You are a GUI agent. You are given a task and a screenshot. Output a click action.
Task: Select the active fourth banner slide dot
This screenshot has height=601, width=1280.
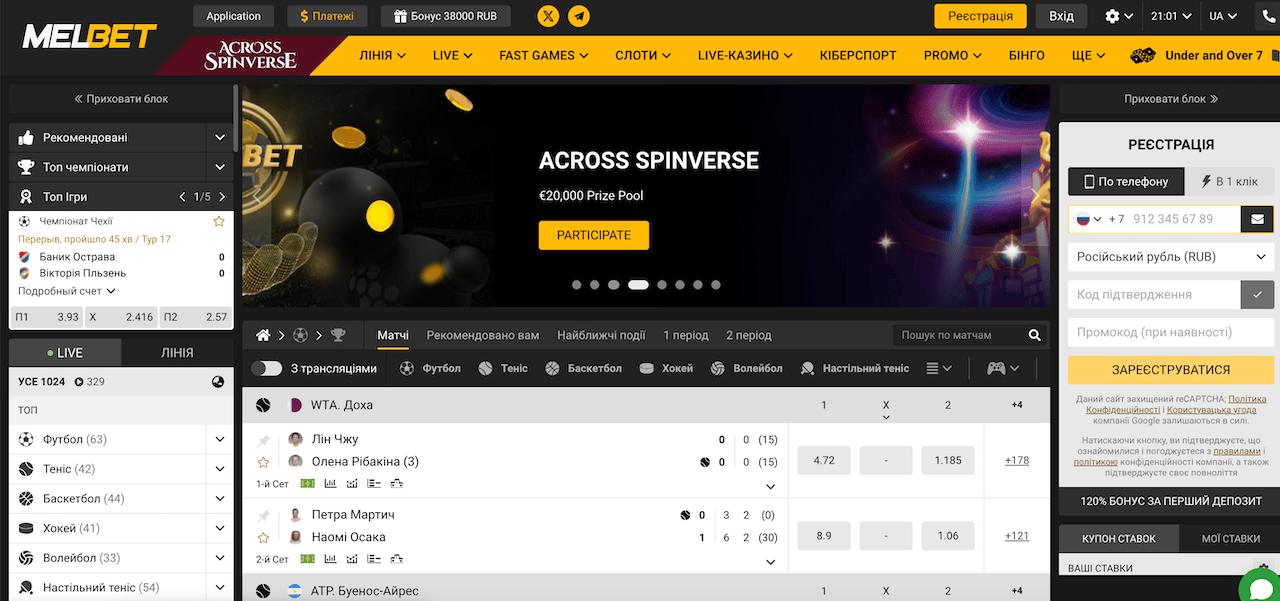[x=638, y=285]
